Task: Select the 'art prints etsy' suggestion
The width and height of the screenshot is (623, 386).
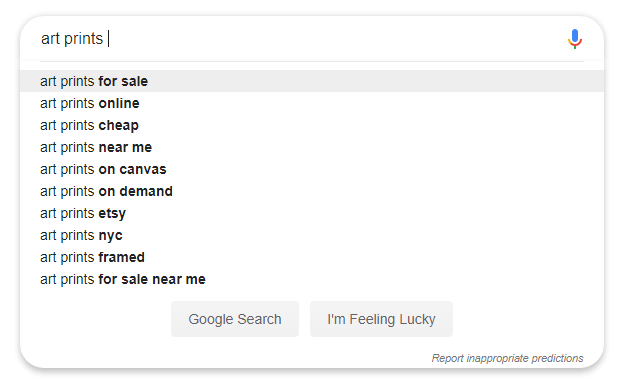Action: coord(312,213)
